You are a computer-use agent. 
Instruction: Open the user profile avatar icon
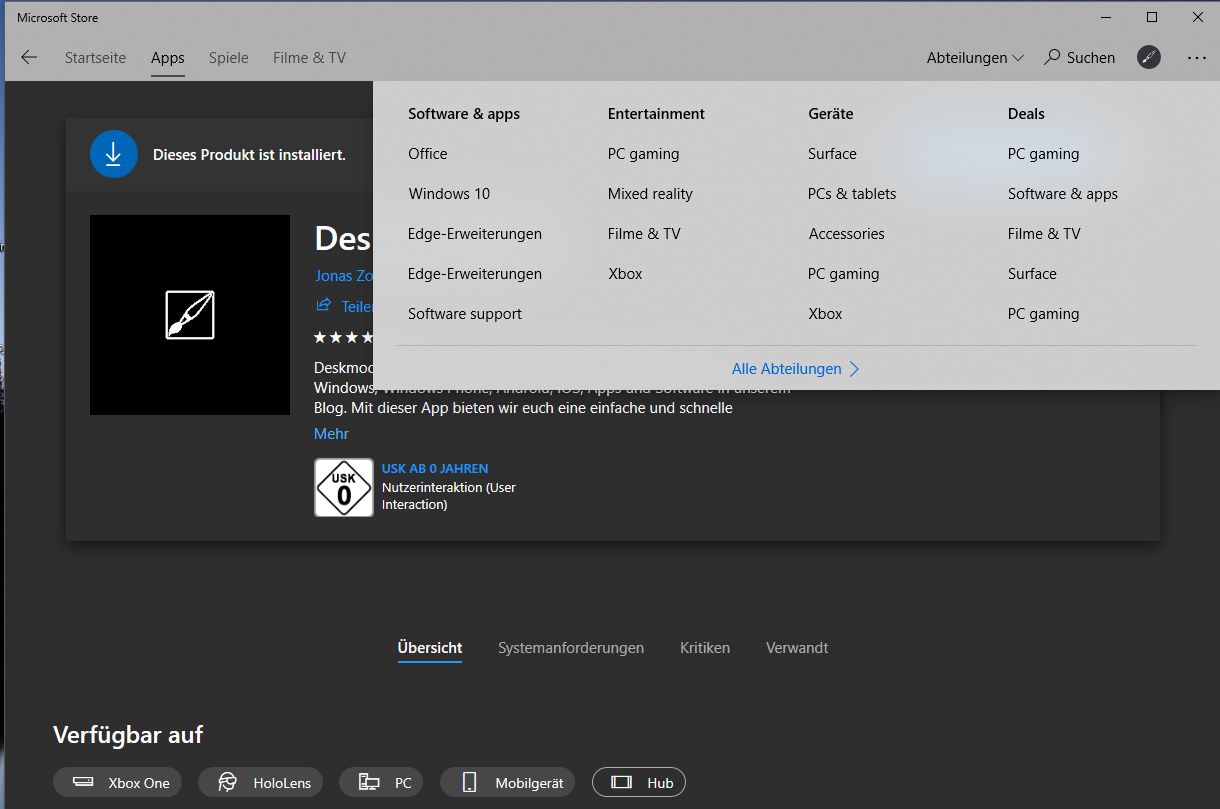click(1149, 58)
